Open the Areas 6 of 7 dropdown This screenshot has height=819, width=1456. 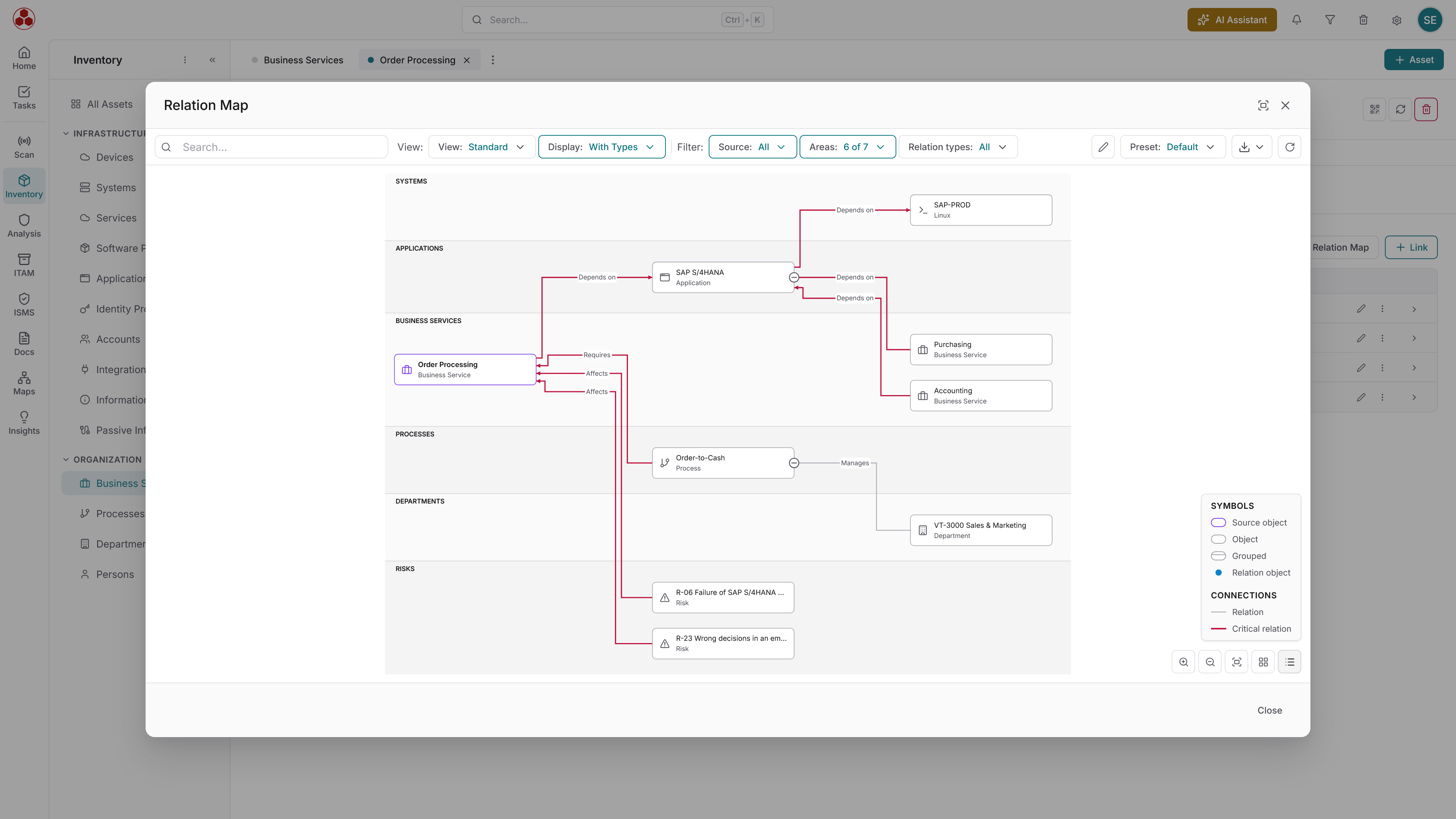[x=847, y=147]
